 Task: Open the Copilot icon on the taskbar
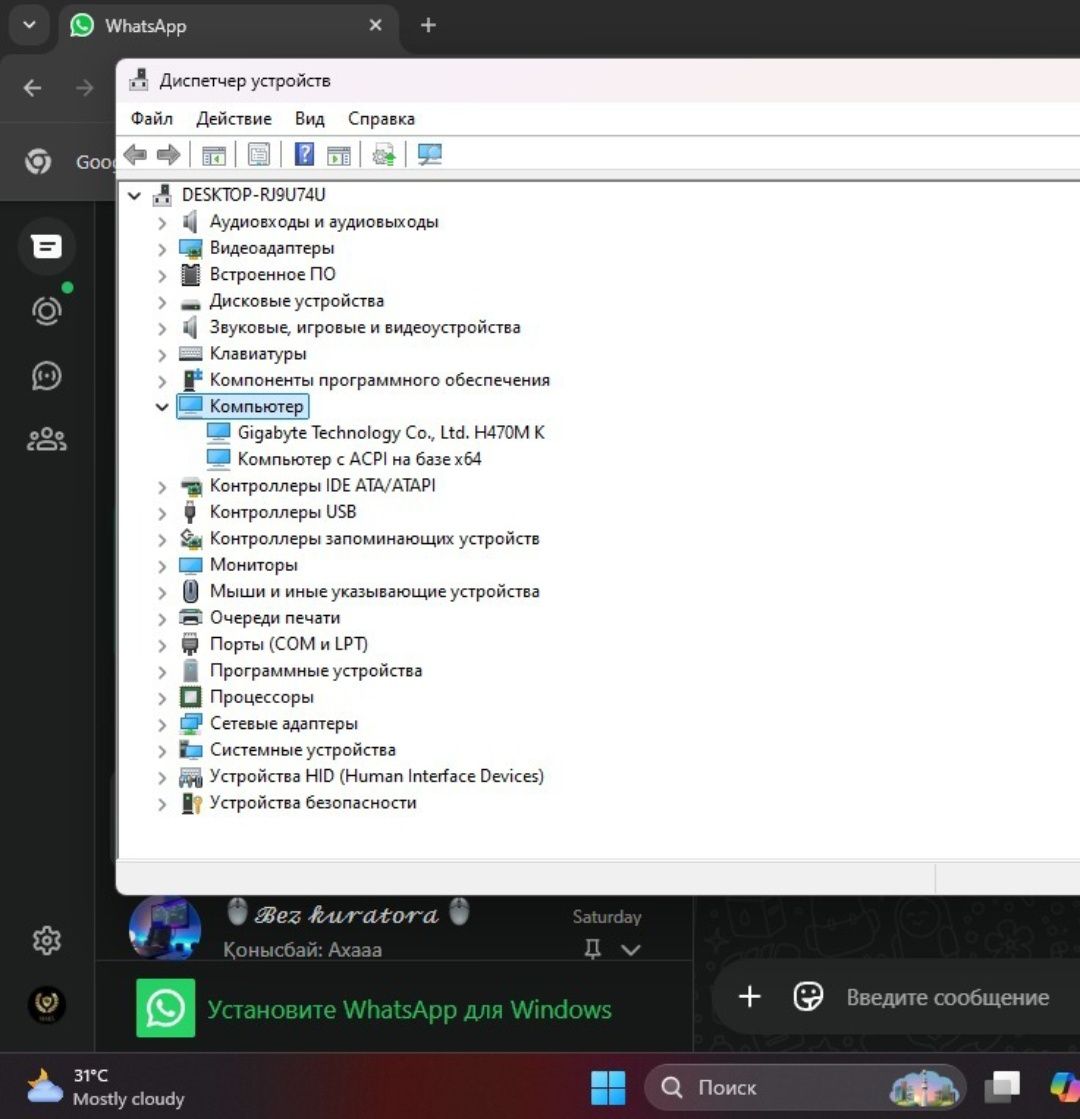(x=1065, y=1087)
